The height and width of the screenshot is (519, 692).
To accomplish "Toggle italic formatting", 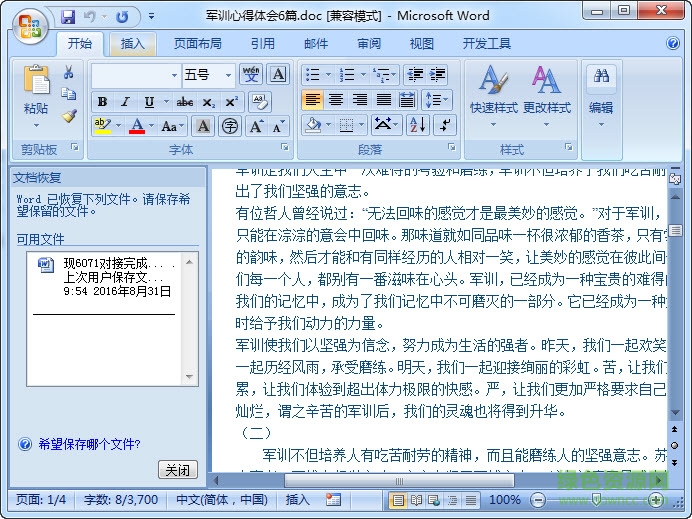I will pos(125,102).
